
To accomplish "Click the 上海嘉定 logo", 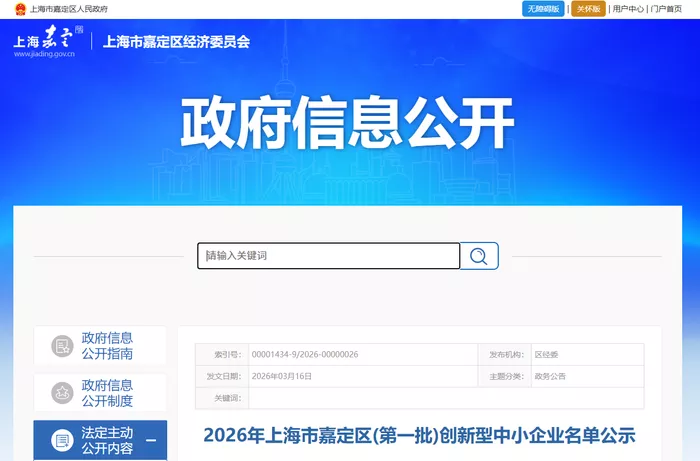I will click(x=48, y=41).
